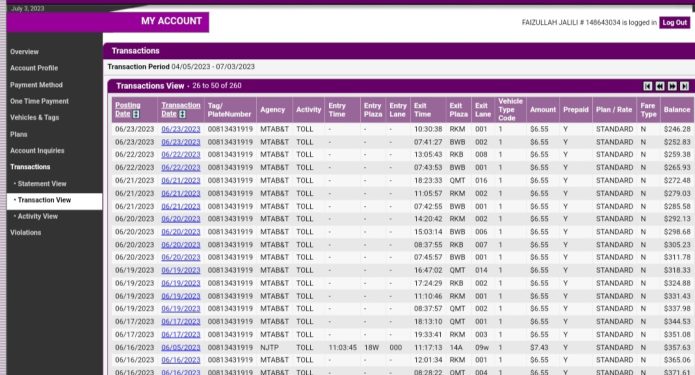Click the Transaction Date column header link

pos(181,109)
